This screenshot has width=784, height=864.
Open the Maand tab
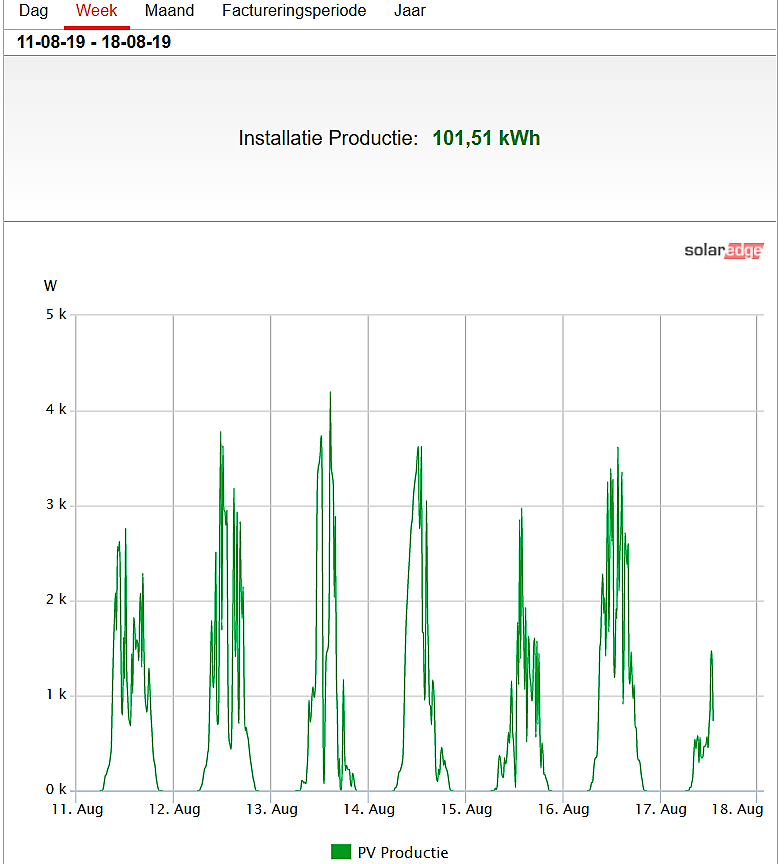pyautogui.click(x=169, y=11)
